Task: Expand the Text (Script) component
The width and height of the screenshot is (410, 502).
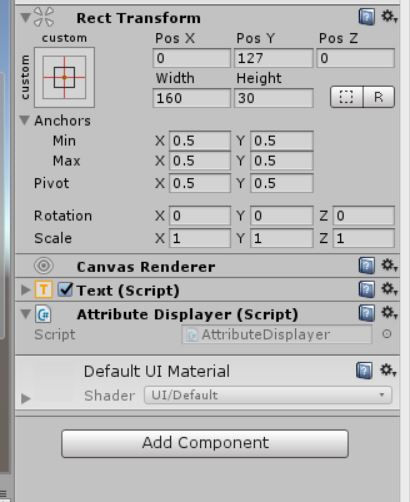Action: point(25,290)
